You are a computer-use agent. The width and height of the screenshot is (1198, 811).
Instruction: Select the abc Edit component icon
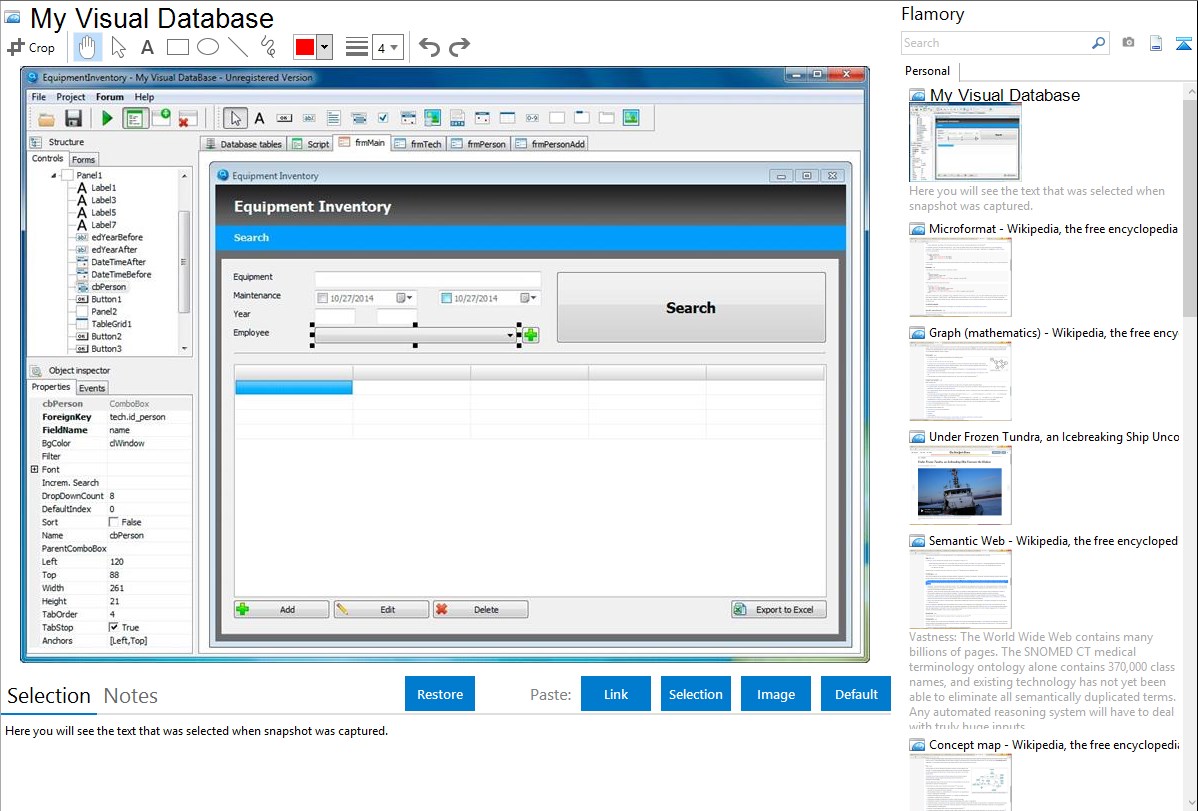(x=309, y=118)
